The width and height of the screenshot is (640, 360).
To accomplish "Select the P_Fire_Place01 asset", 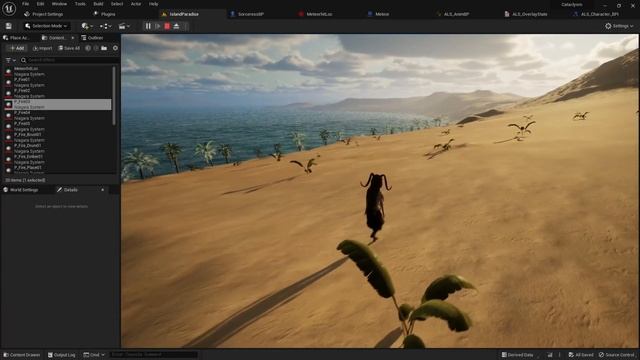I will coord(58,170).
